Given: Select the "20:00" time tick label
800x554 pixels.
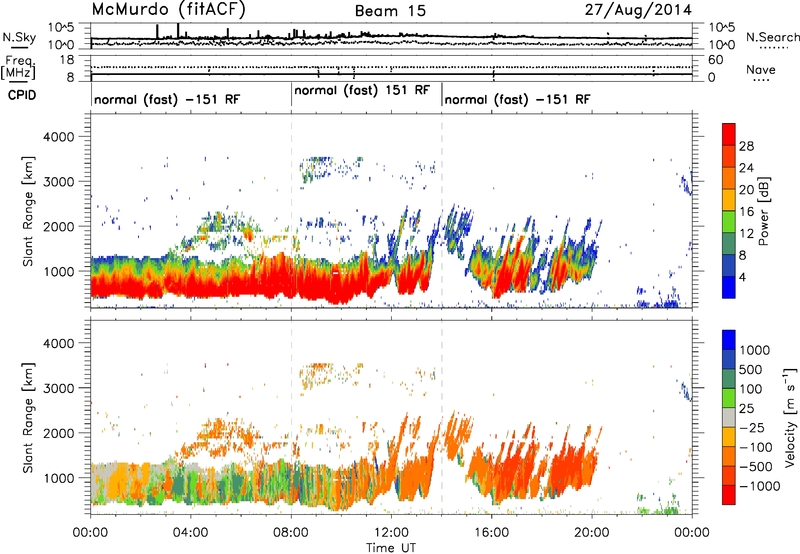Looking at the screenshot, I should tap(592, 533).
